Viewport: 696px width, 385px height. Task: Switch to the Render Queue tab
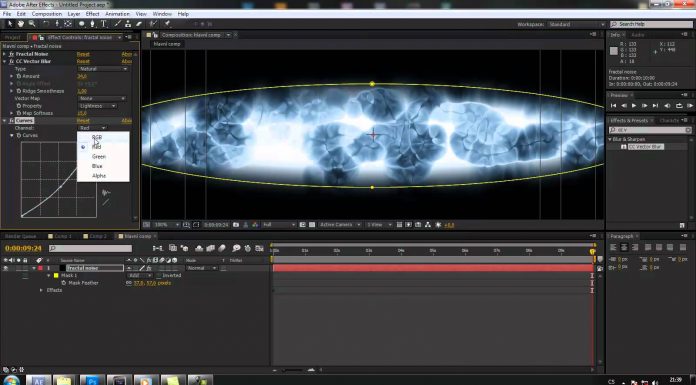click(21, 236)
